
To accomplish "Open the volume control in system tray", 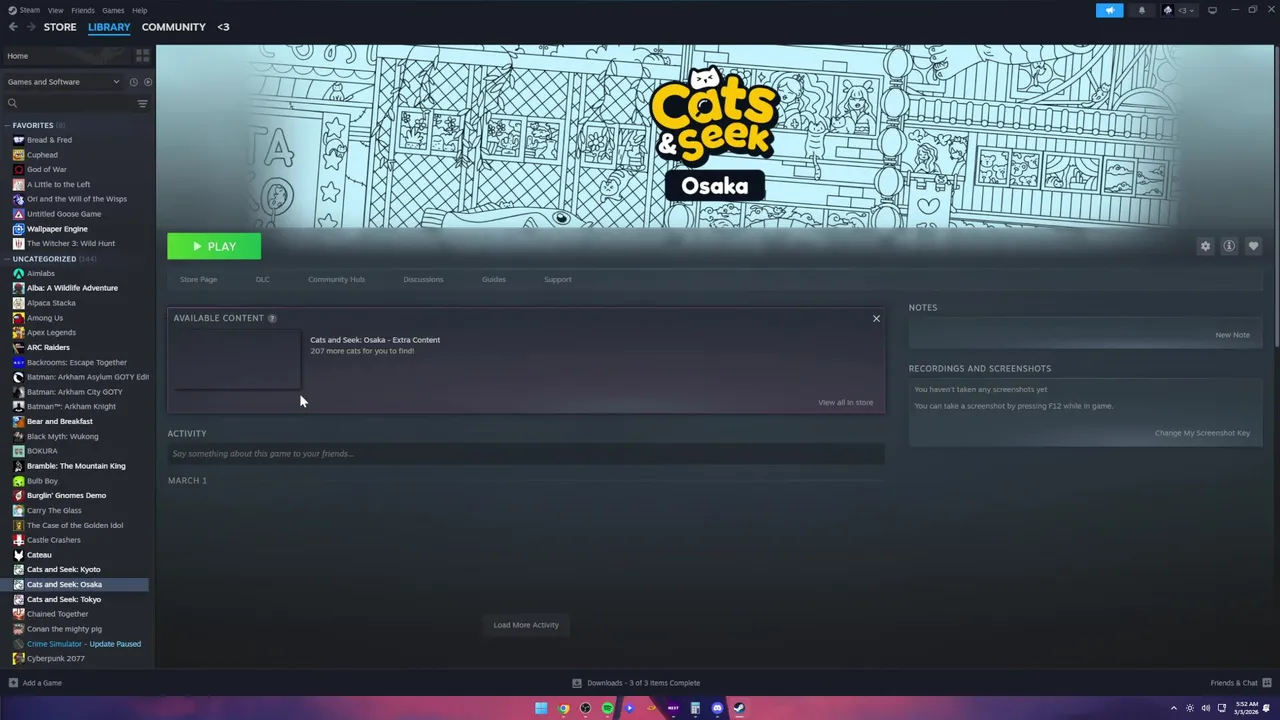I will (x=1205, y=708).
